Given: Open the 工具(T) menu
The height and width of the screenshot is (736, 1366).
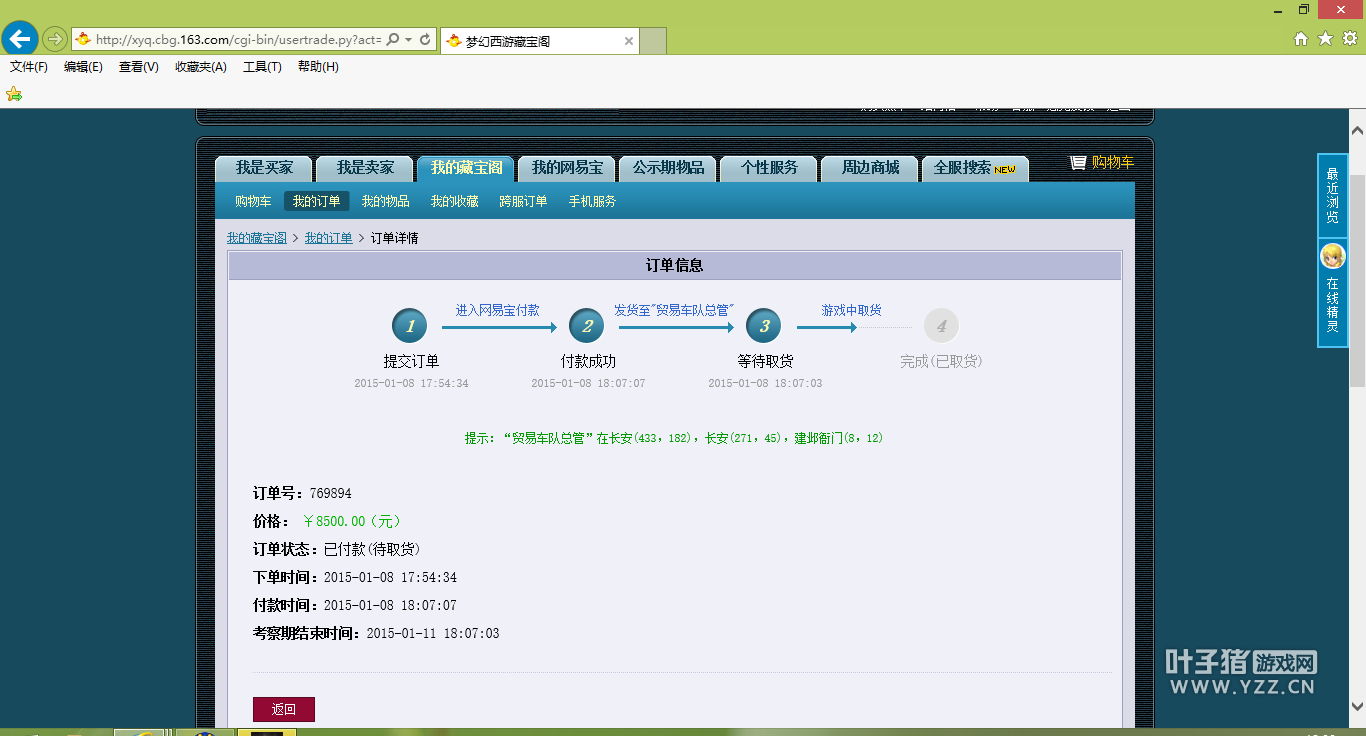Looking at the screenshot, I should [262, 67].
